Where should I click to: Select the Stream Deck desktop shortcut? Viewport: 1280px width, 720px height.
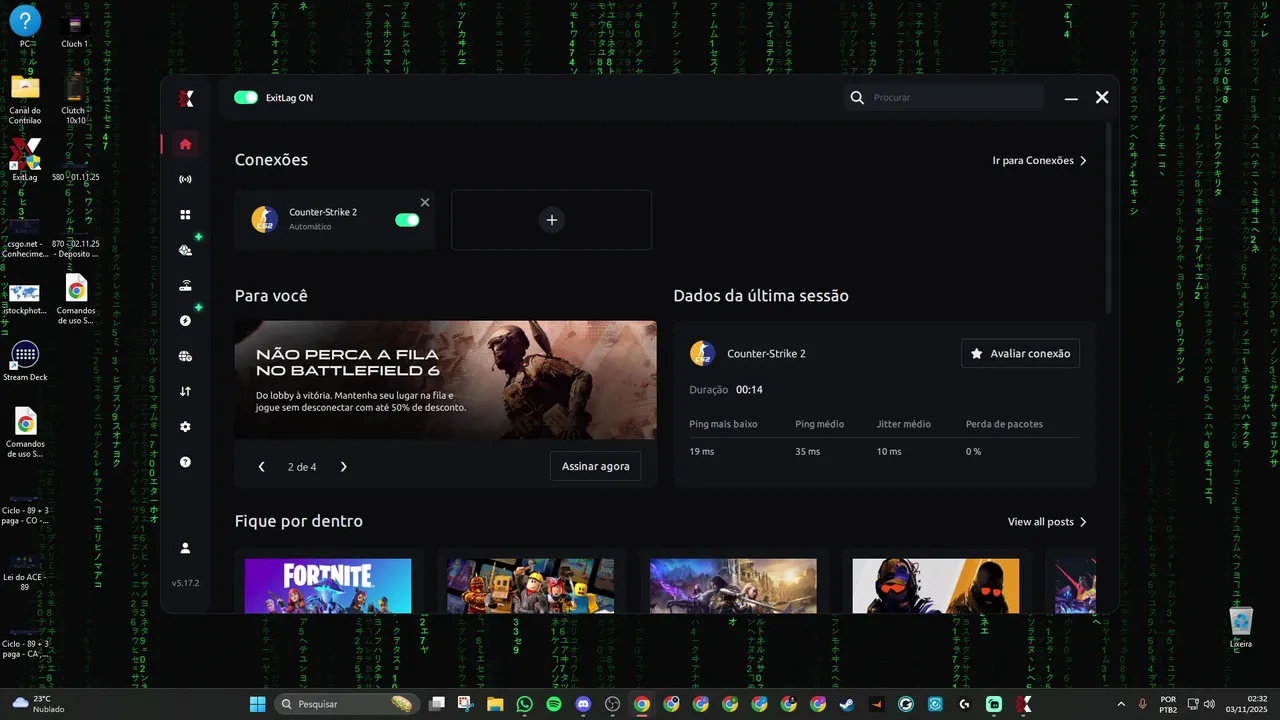[x=25, y=361]
